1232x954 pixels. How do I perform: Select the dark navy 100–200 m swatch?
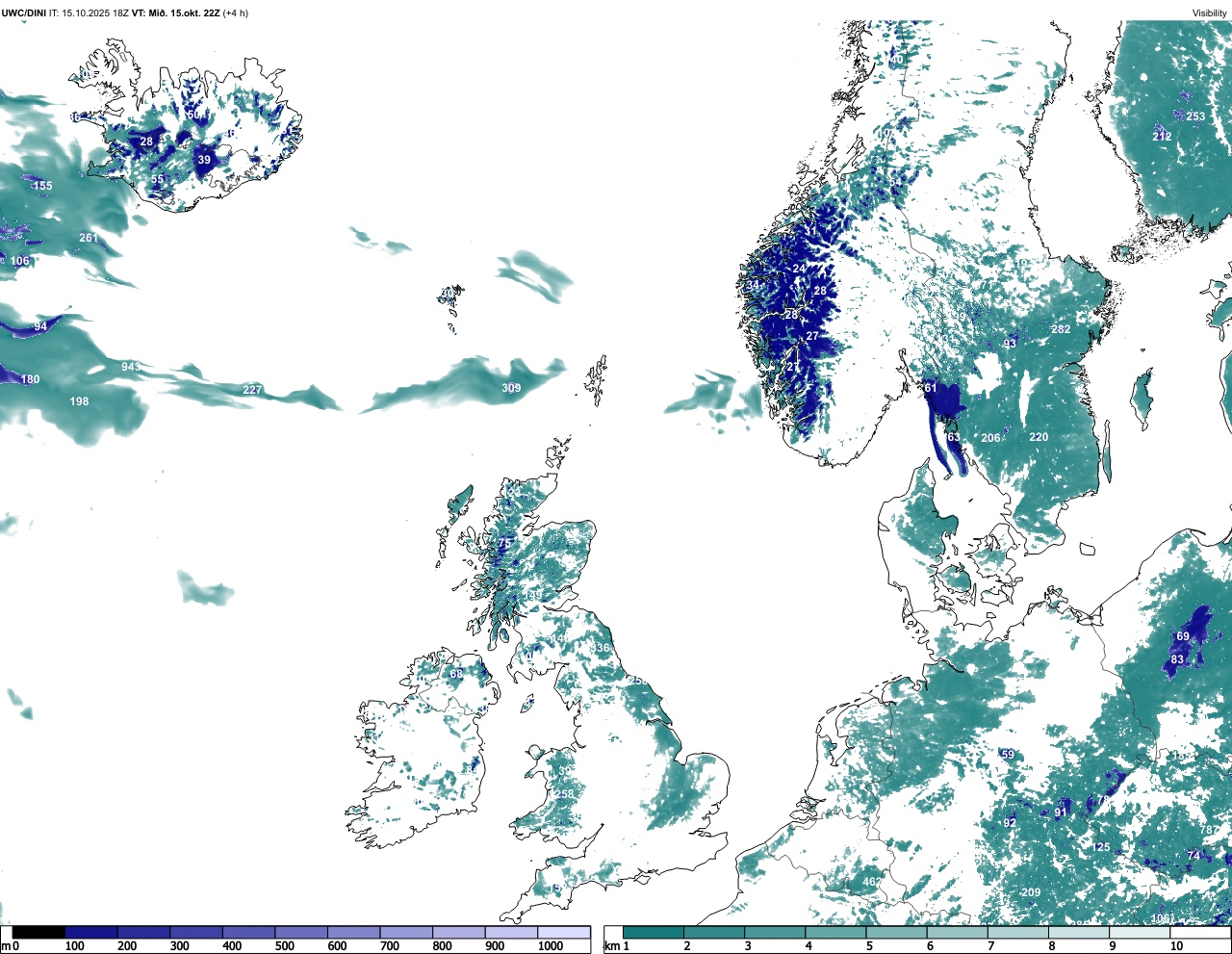[91, 932]
